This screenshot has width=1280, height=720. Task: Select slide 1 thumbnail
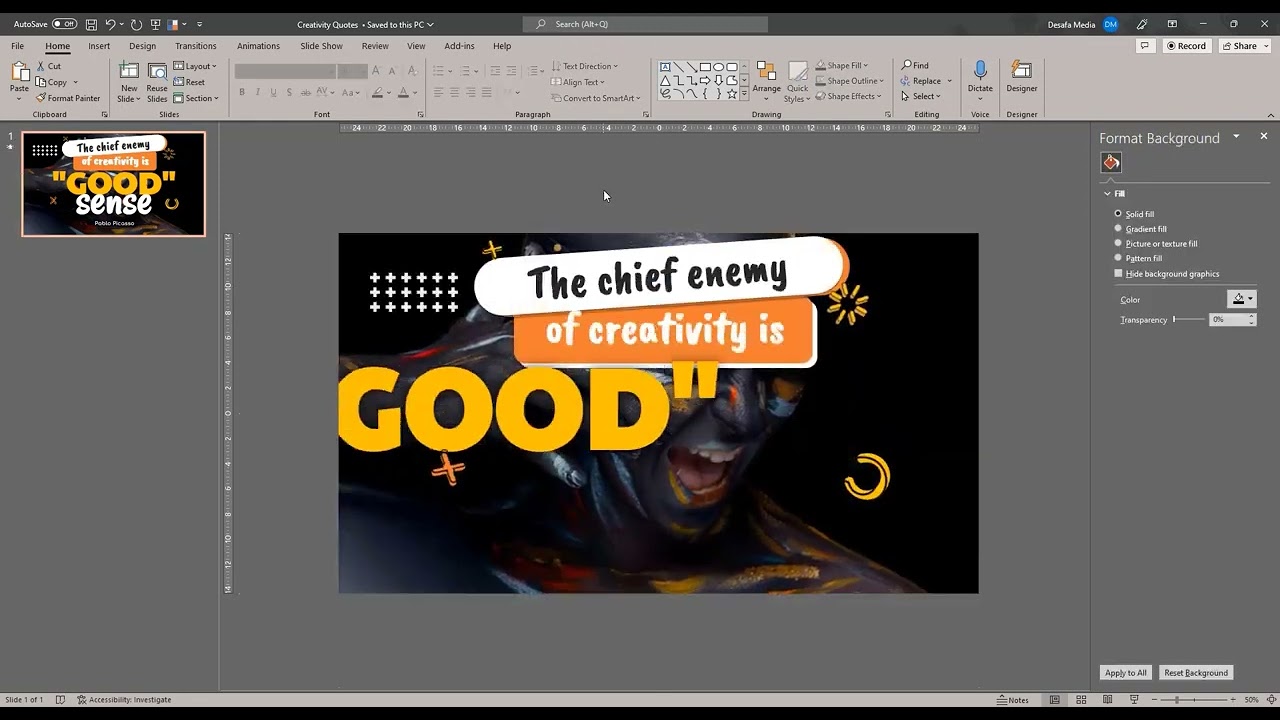[113, 184]
